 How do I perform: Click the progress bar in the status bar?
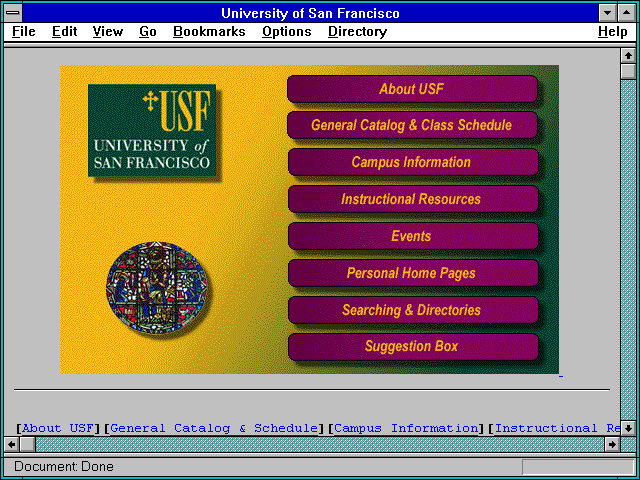pyautogui.click(x=578, y=467)
